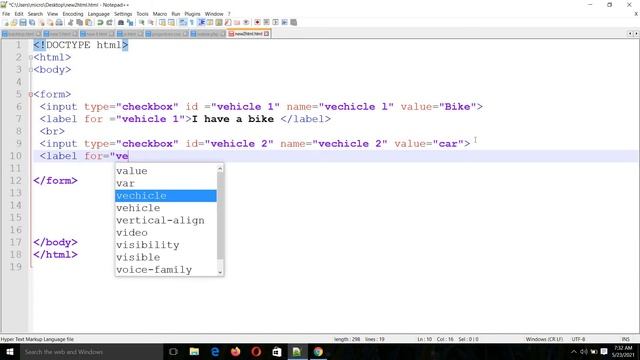
Task: Pick 'video' in the autocomplete popup
Action: [x=166, y=233]
